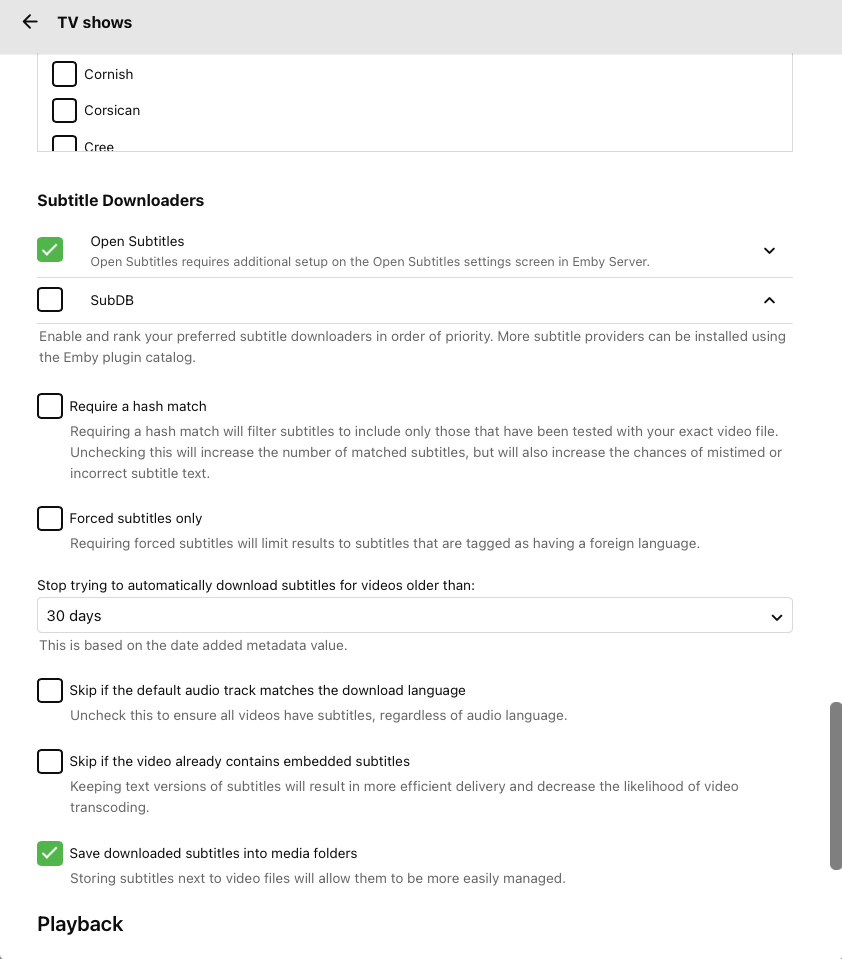Toggle Forced subtitles only checkbox

coord(50,518)
